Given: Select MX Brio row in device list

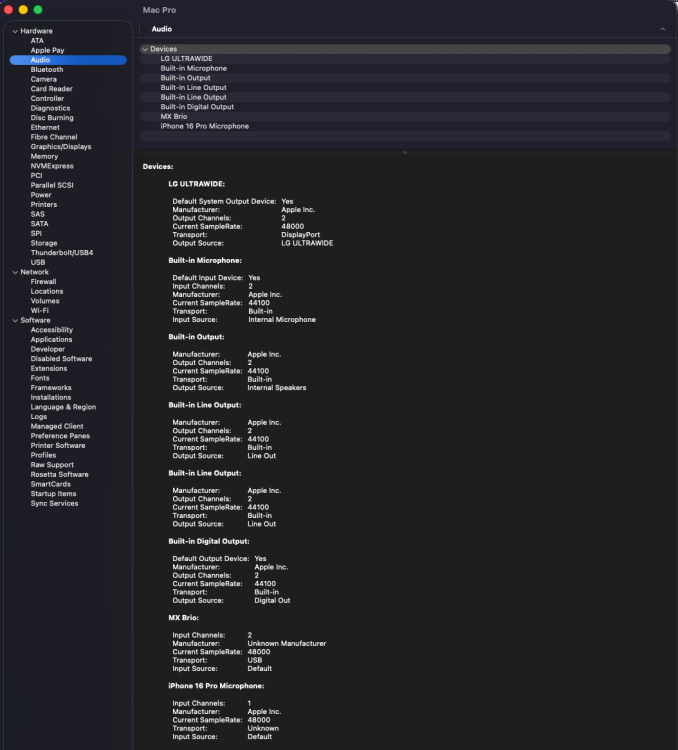Looking at the screenshot, I should pos(405,117).
